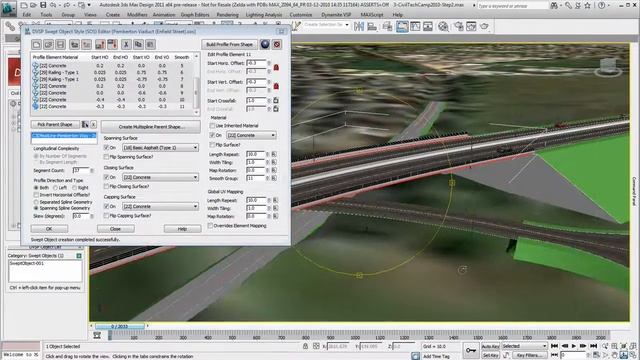
Task: Click the Save icon in the quick access toolbar
Action: [x=43, y=5]
